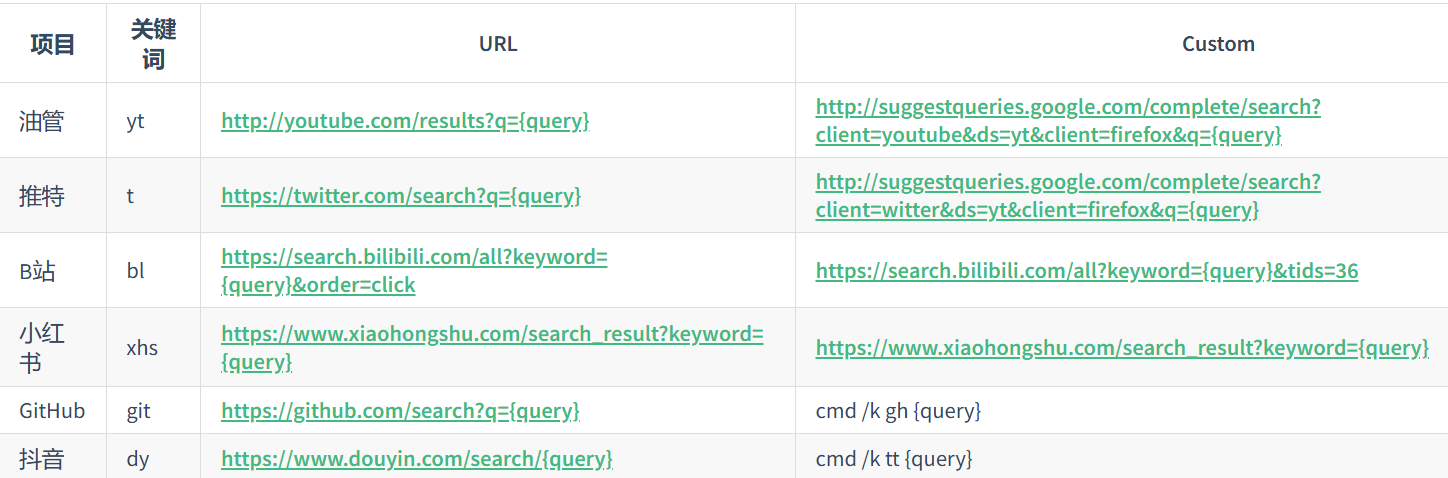The width and height of the screenshot is (1448, 478).
Task: Click the suggestqueries link with client=youtube
Action: pos(1068,121)
